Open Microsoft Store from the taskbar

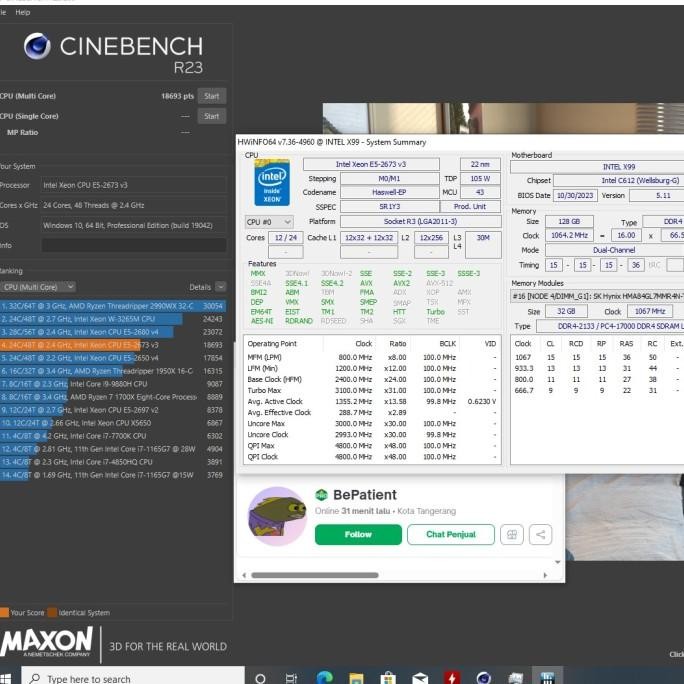388,678
